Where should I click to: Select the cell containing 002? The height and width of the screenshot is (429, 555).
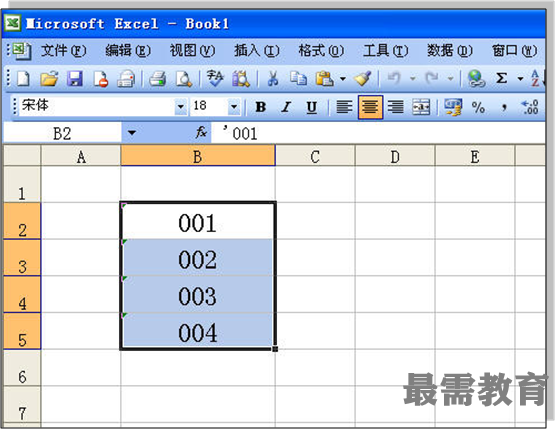(198, 258)
